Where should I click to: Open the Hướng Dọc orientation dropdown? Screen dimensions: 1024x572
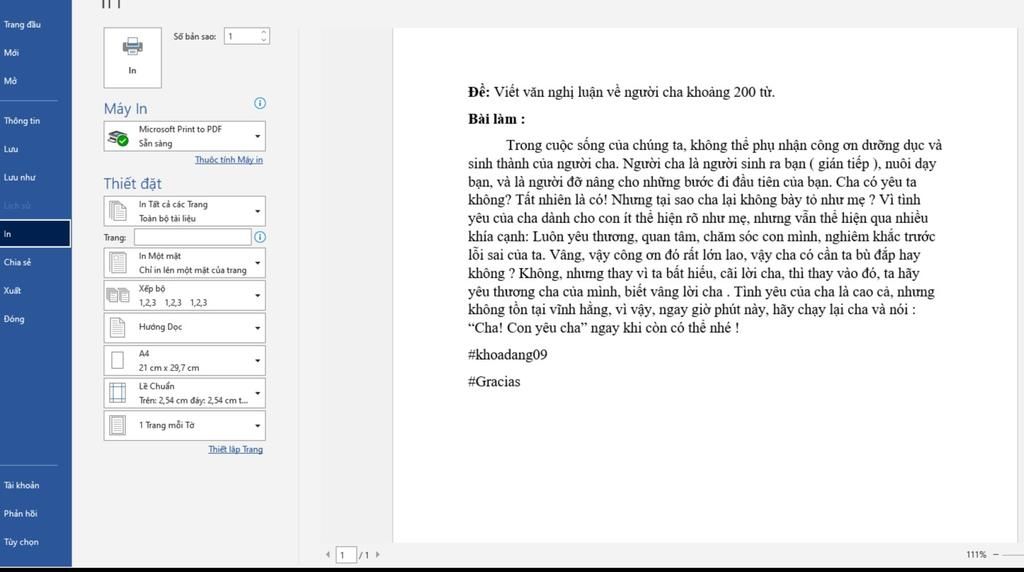(185, 328)
